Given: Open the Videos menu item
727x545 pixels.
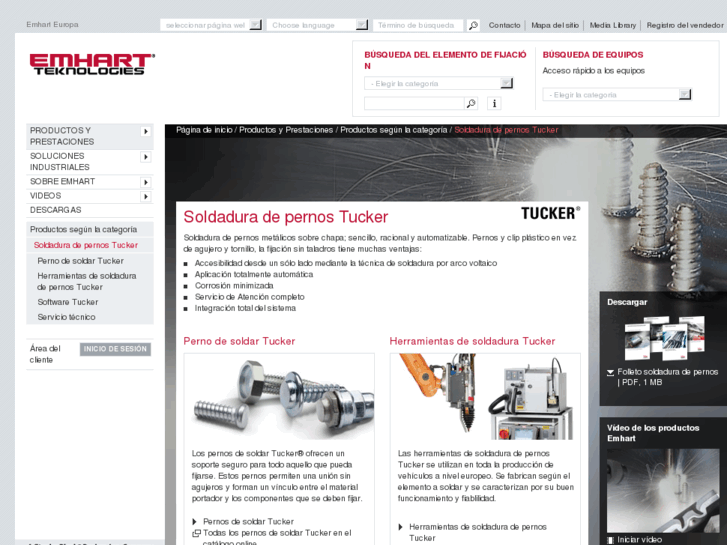Looking at the screenshot, I should point(90,196).
